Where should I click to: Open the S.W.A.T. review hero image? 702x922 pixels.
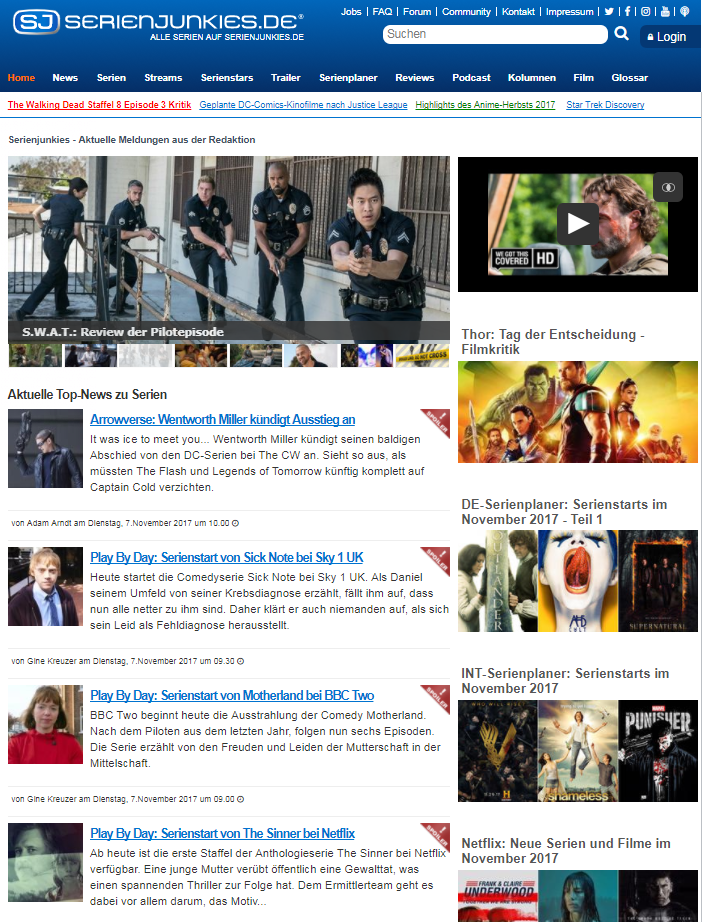[229, 249]
